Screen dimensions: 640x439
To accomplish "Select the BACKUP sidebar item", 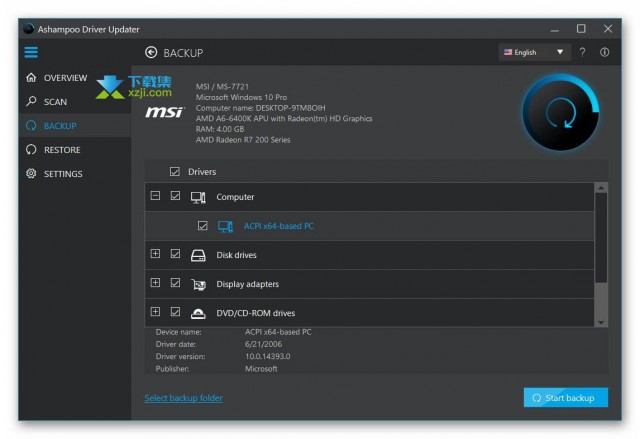I will [75, 126].
